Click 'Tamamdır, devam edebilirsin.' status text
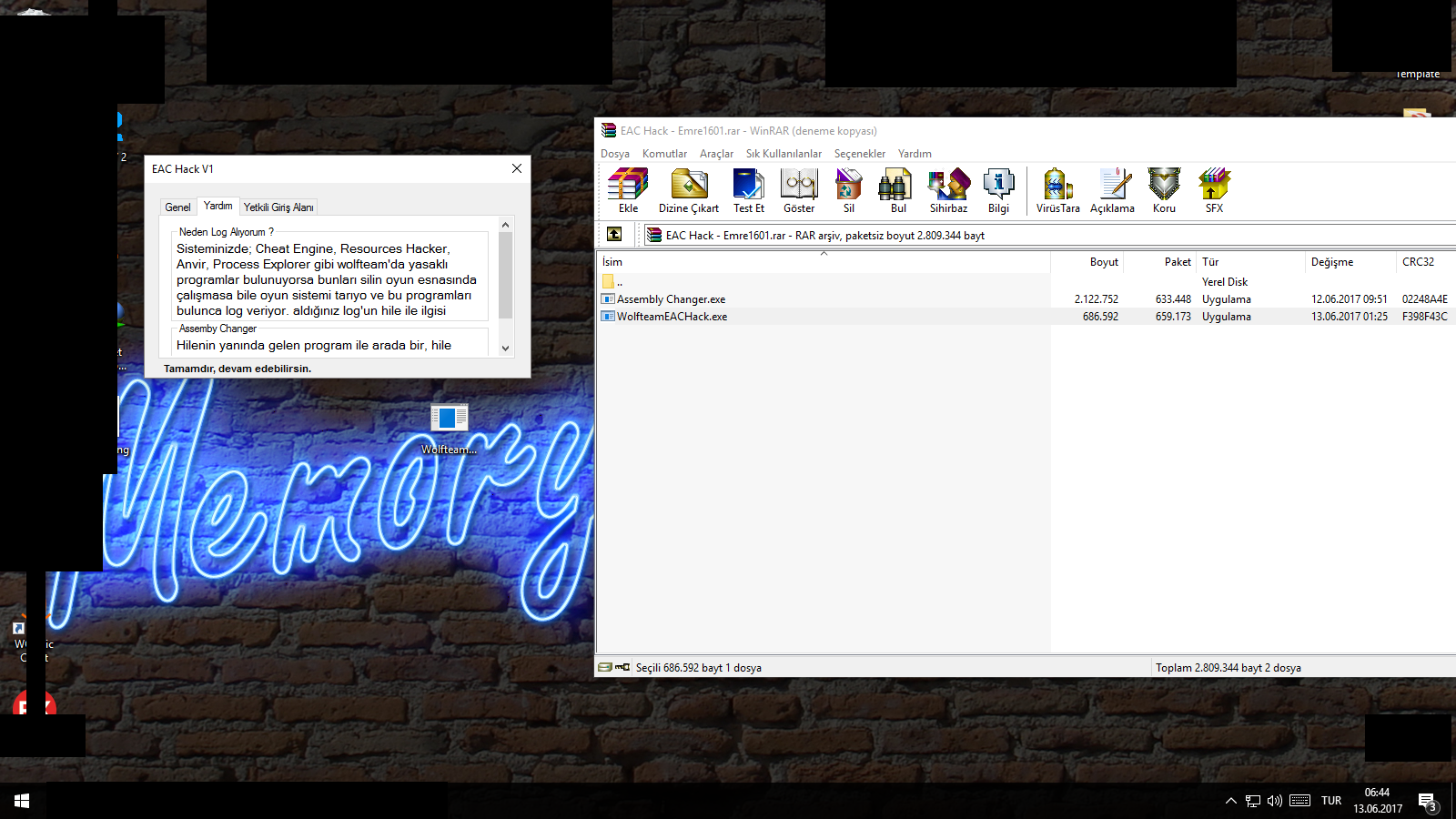1456x819 pixels. [238, 369]
